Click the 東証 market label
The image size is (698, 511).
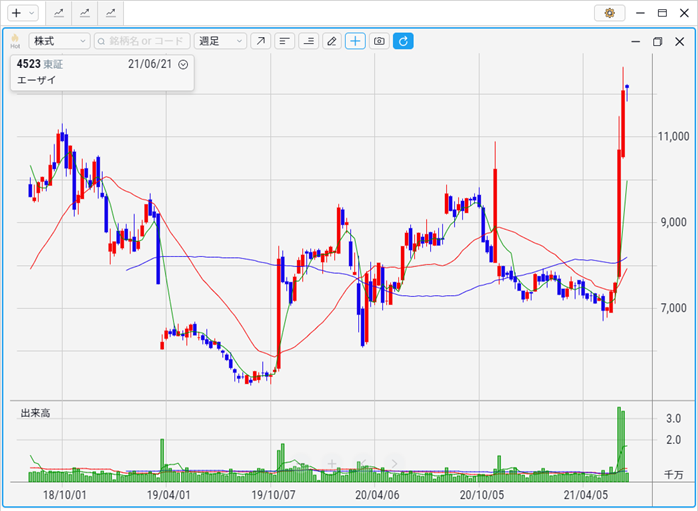point(53,65)
